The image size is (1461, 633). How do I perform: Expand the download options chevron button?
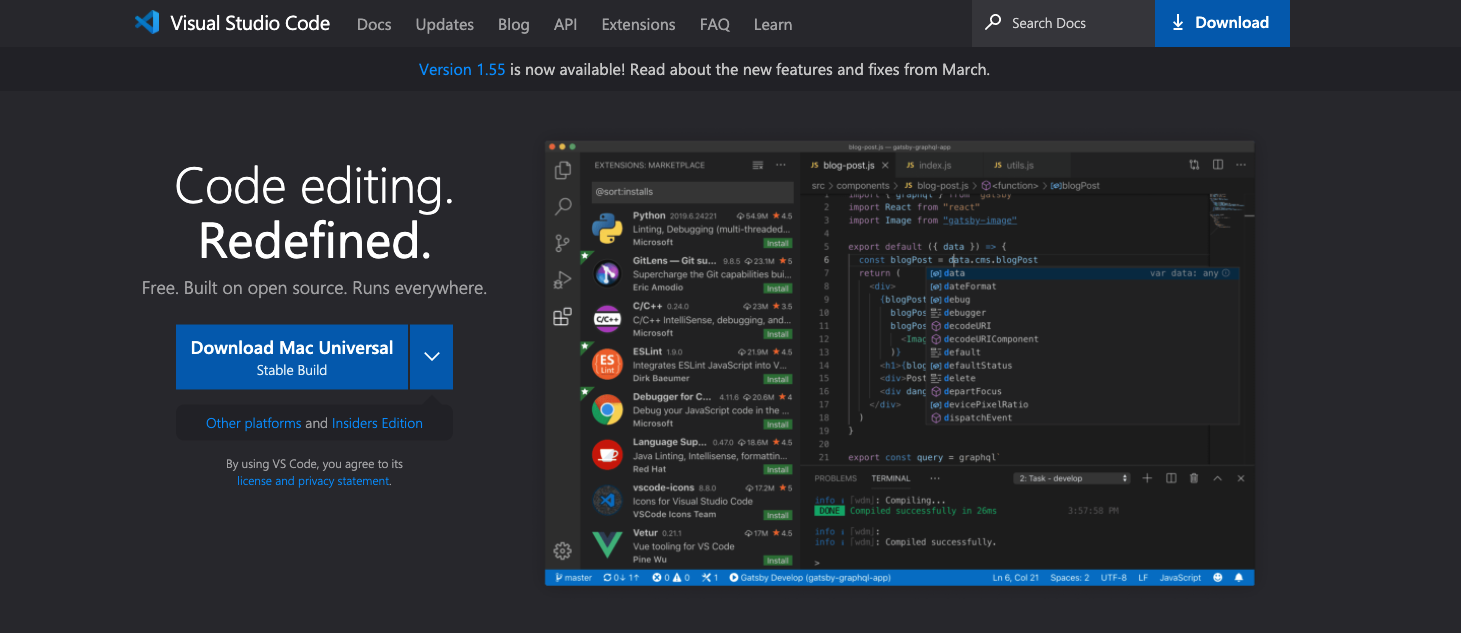tap(431, 357)
